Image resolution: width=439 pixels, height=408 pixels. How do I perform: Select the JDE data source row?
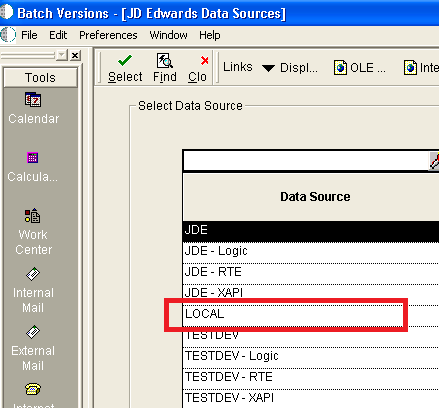click(311, 230)
